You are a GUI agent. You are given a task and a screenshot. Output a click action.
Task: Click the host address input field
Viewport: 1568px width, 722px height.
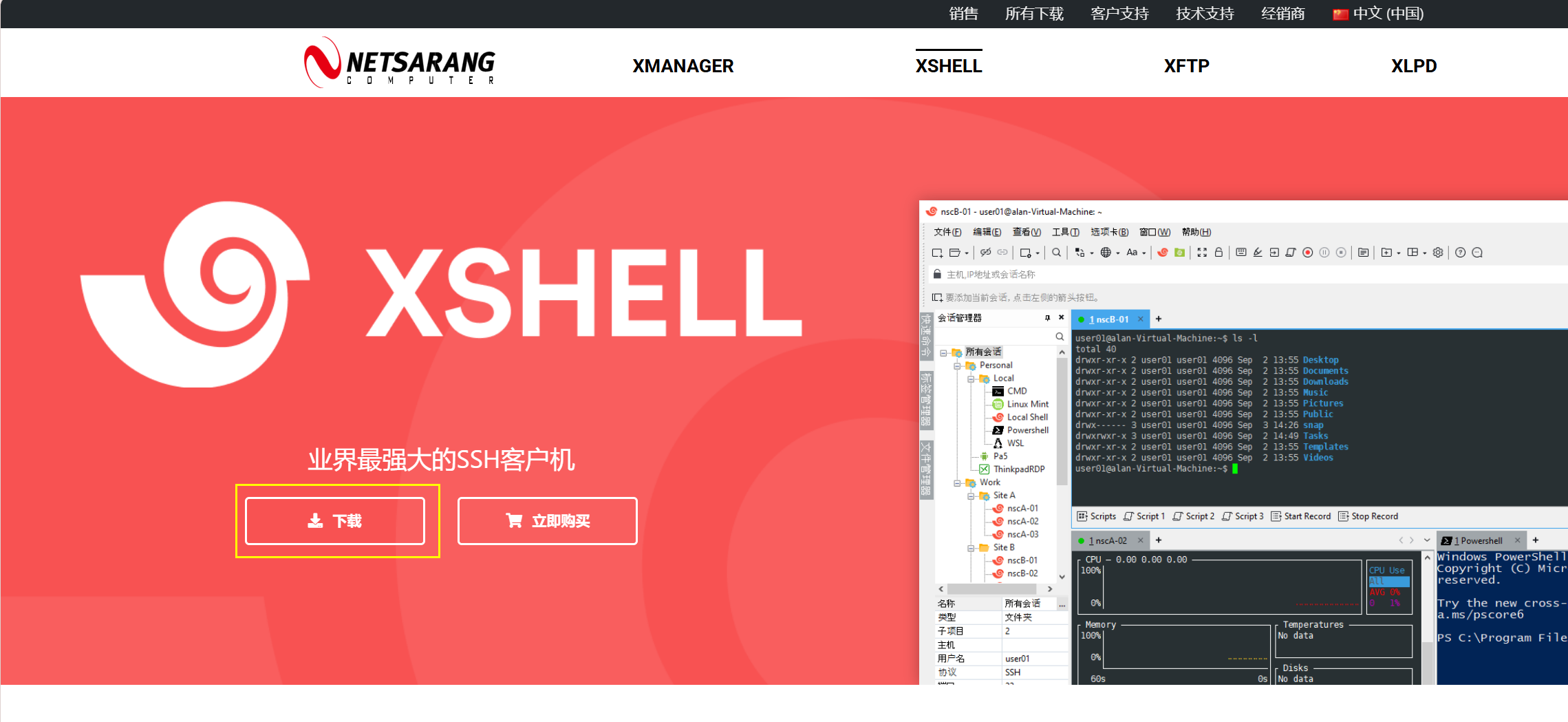[1249, 275]
